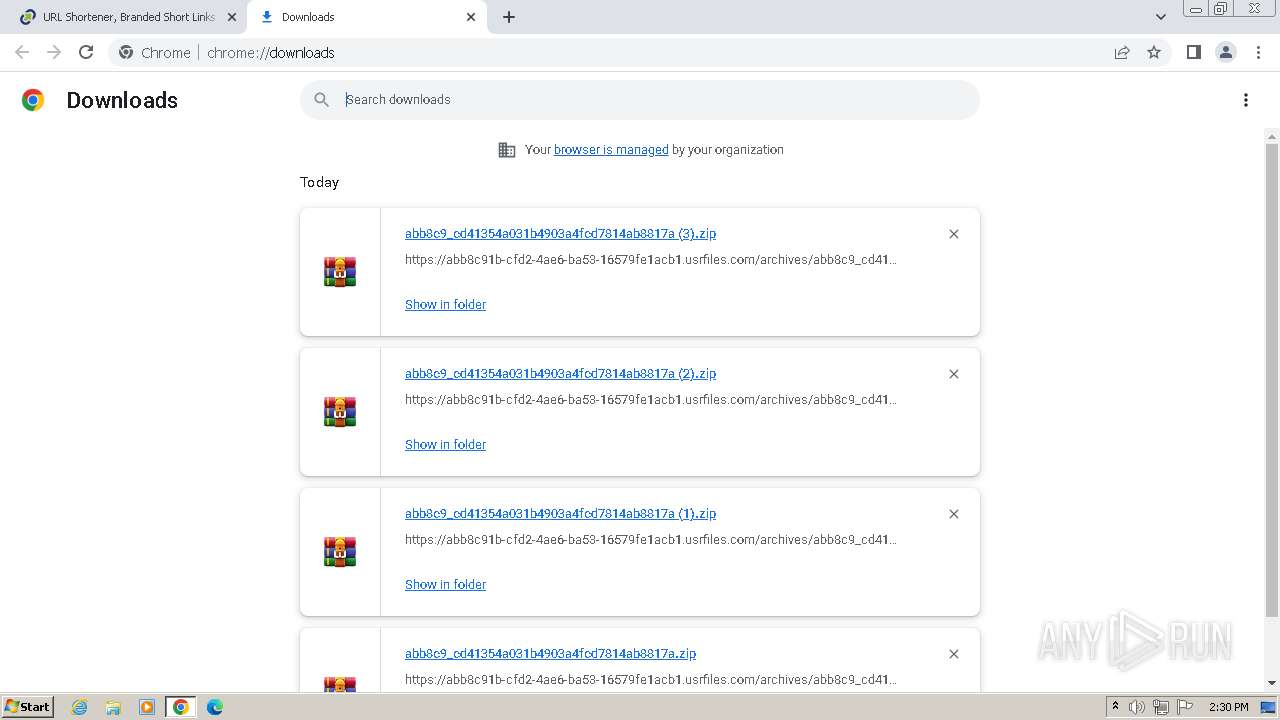Remove the (2).zip download from list
The width and height of the screenshot is (1280, 720).
954,374
